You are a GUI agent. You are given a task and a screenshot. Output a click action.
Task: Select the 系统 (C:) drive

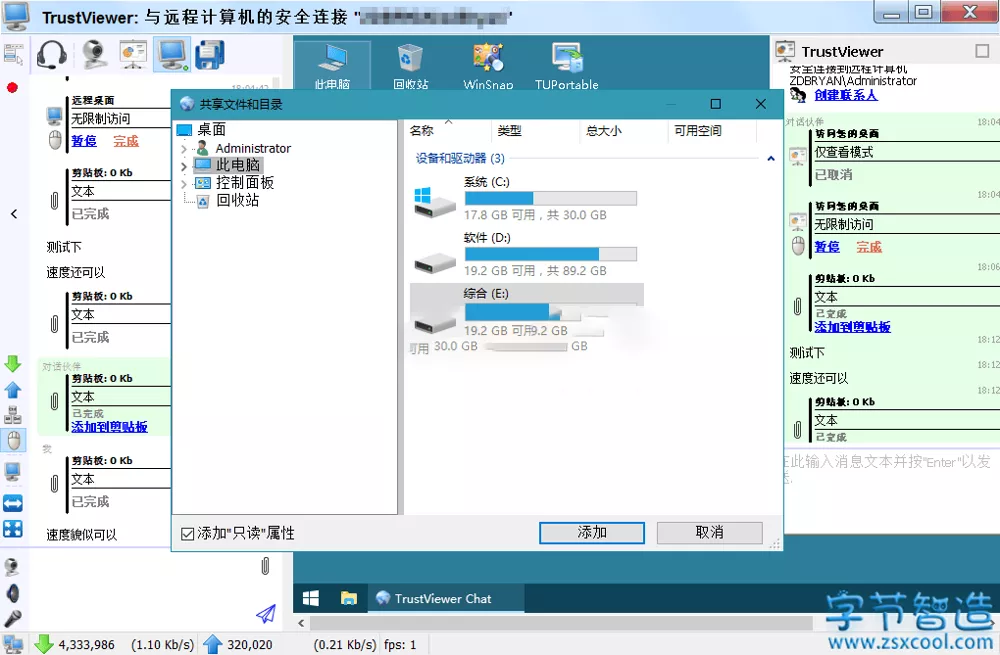click(x=526, y=198)
